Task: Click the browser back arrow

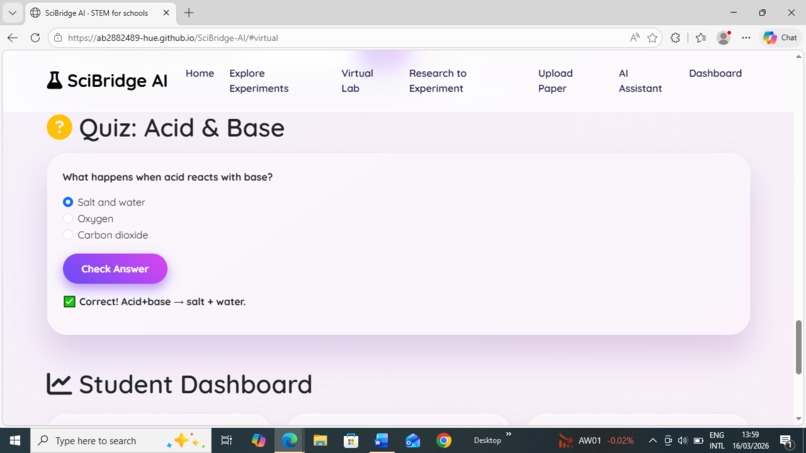Action: coord(12,38)
